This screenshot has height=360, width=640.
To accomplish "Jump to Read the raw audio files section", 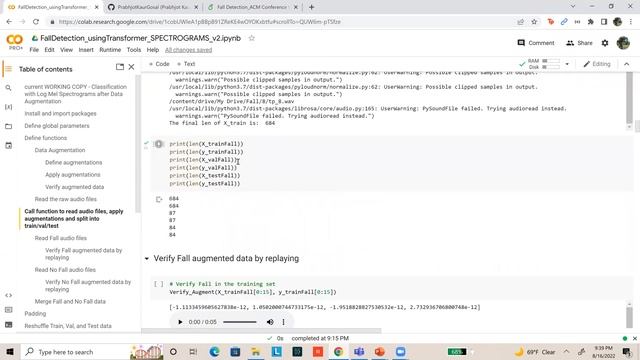I will click(x=66, y=199).
